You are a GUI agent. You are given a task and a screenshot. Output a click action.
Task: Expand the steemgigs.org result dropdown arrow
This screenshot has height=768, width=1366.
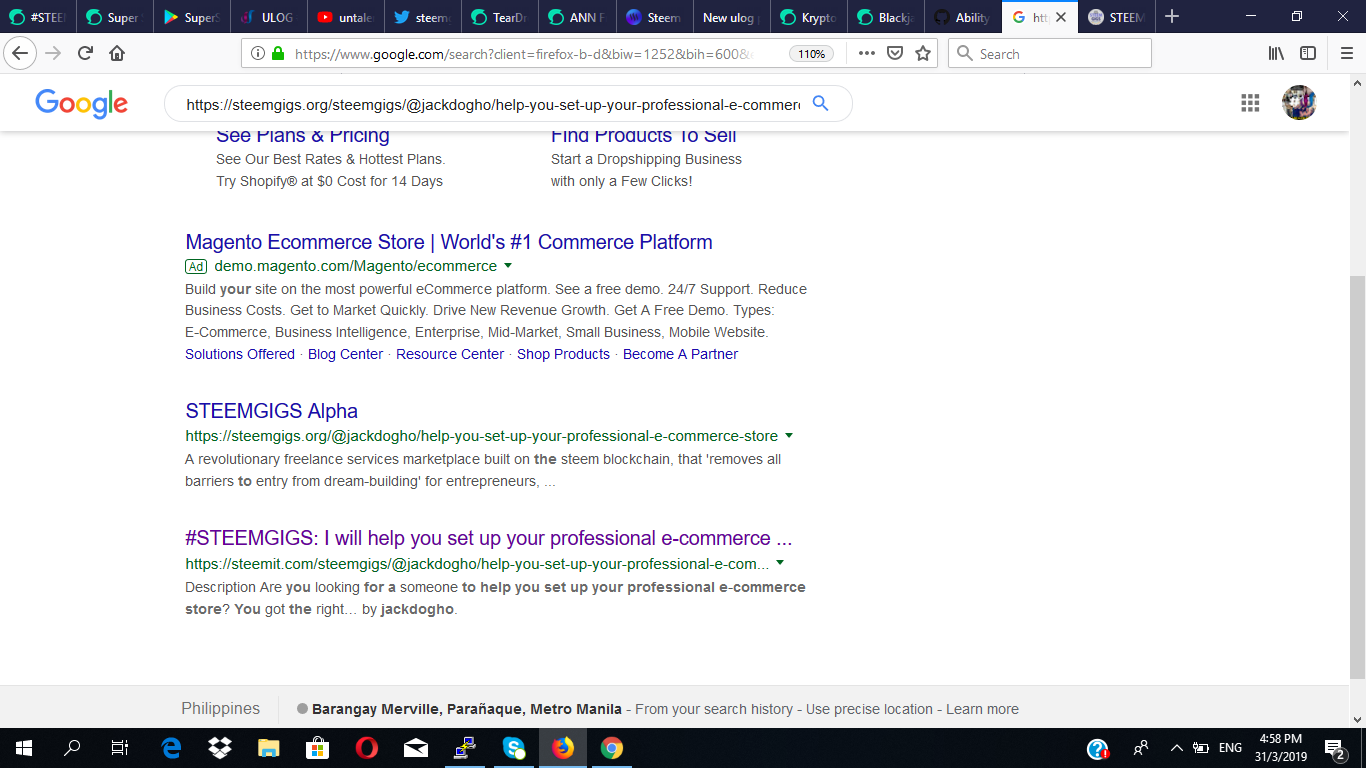tap(789, 436)
